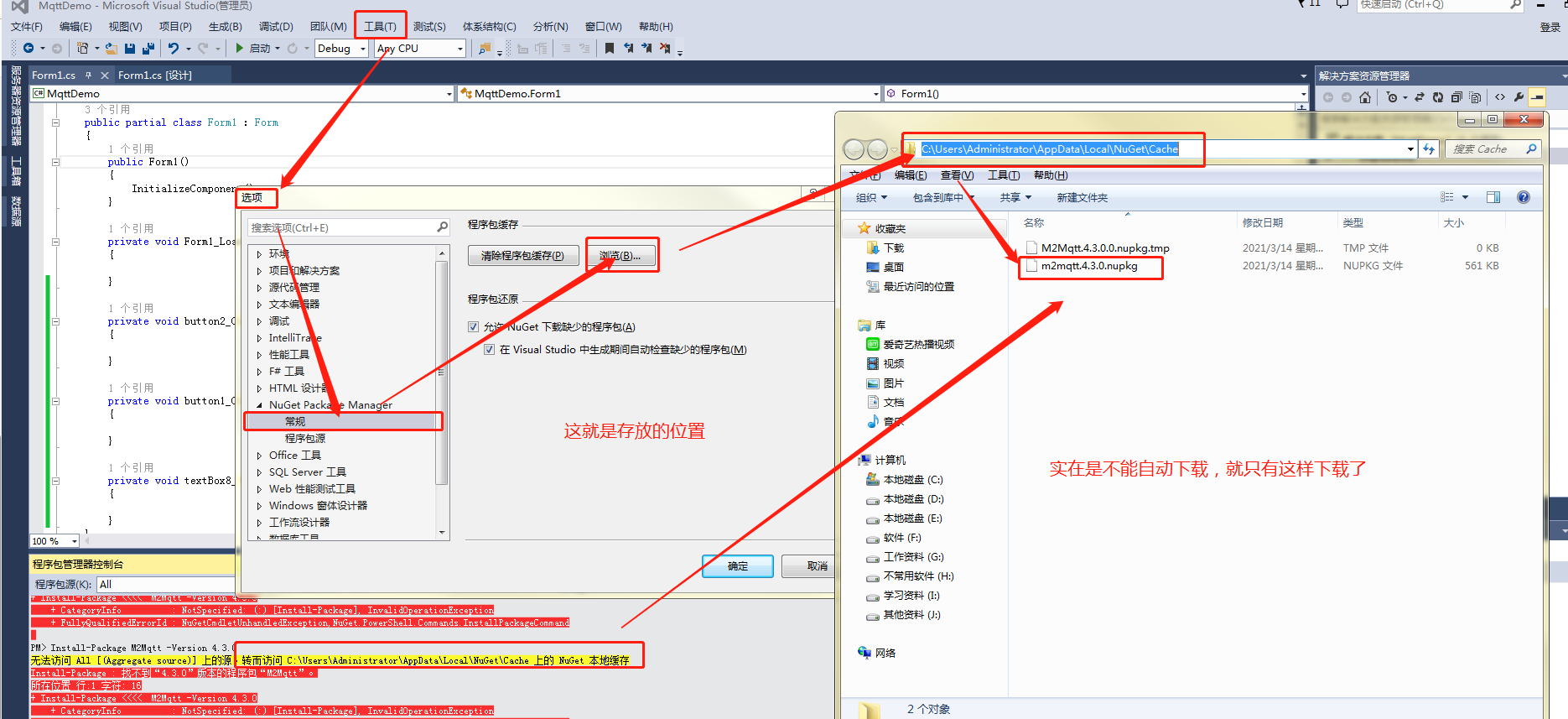This screenshot has height=719, width=1568.
Task: Click refresh icon beside Explorer address bar
Action: (1429, 148)
